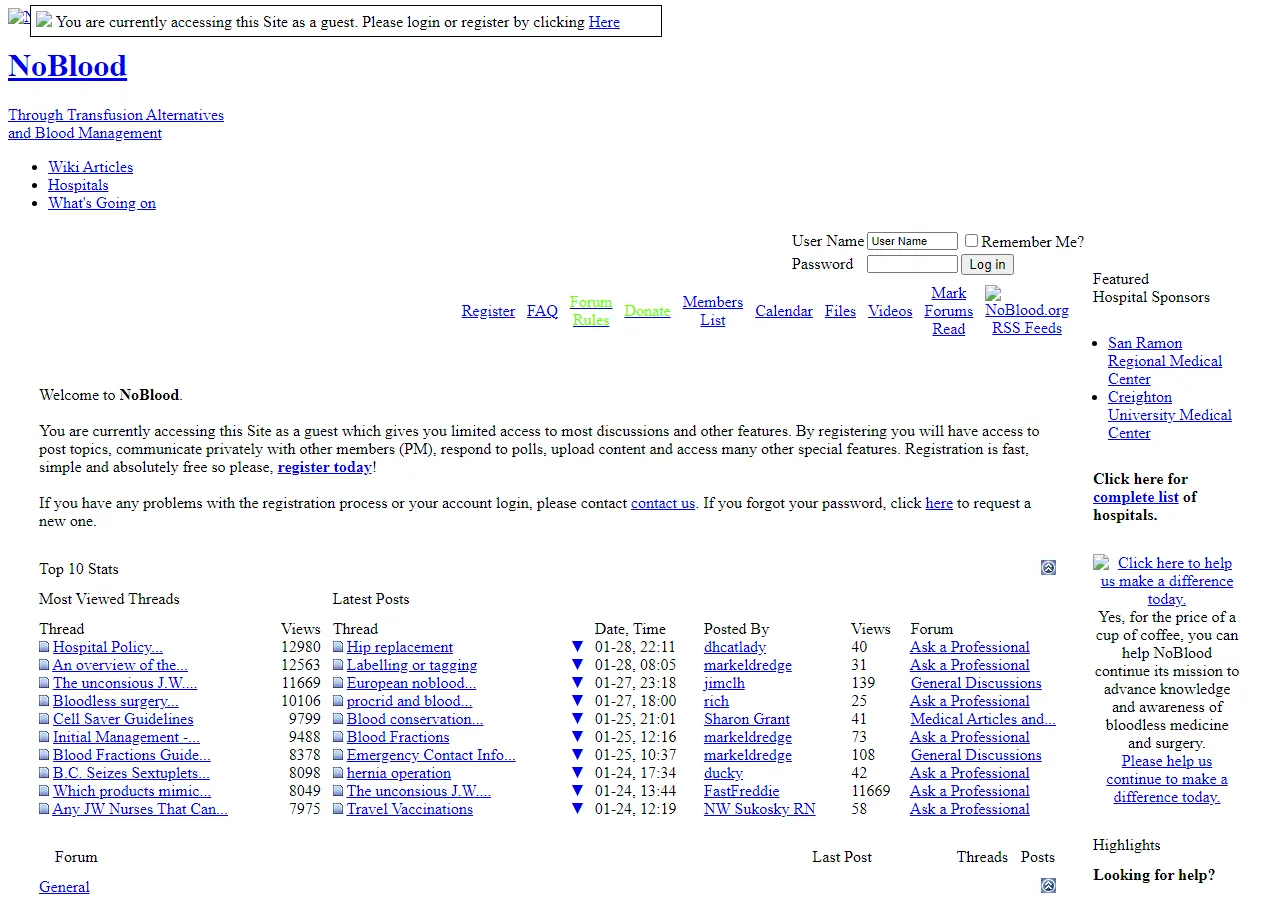Open FastFreddie's profile

(742, 791)
